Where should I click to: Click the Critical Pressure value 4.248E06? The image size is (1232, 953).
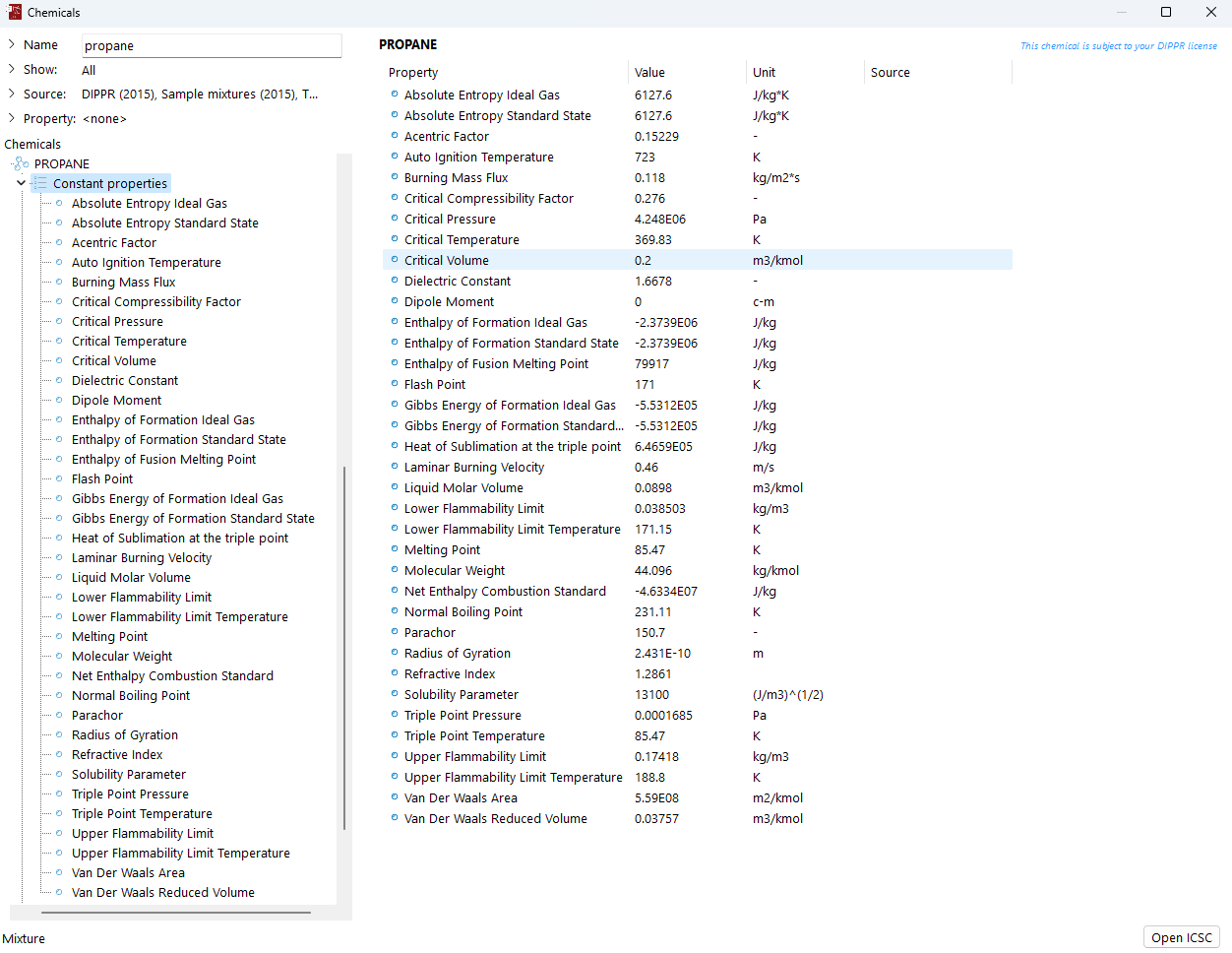click(660, 219)
